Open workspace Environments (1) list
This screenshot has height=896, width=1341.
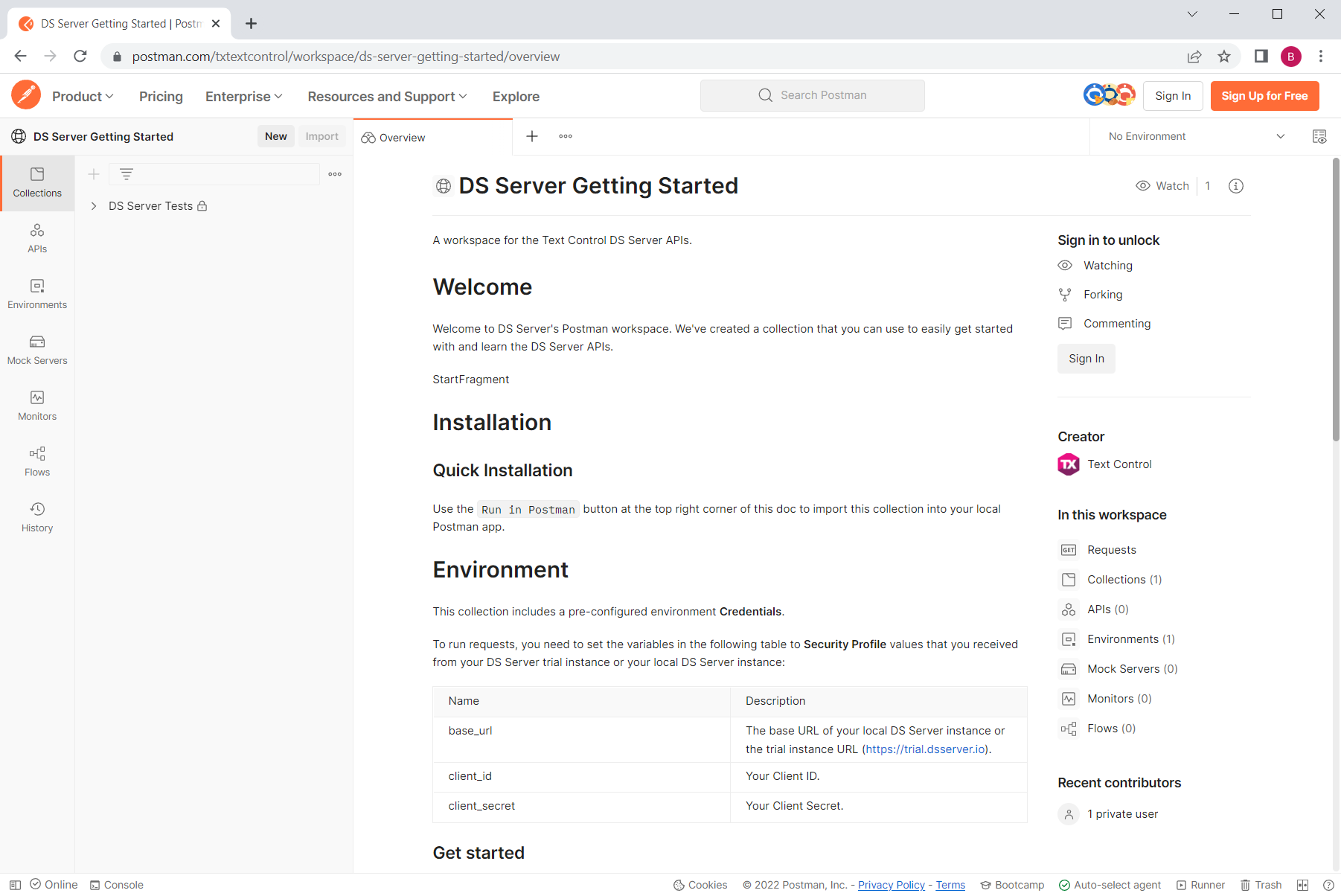[x=1130, y=639]
